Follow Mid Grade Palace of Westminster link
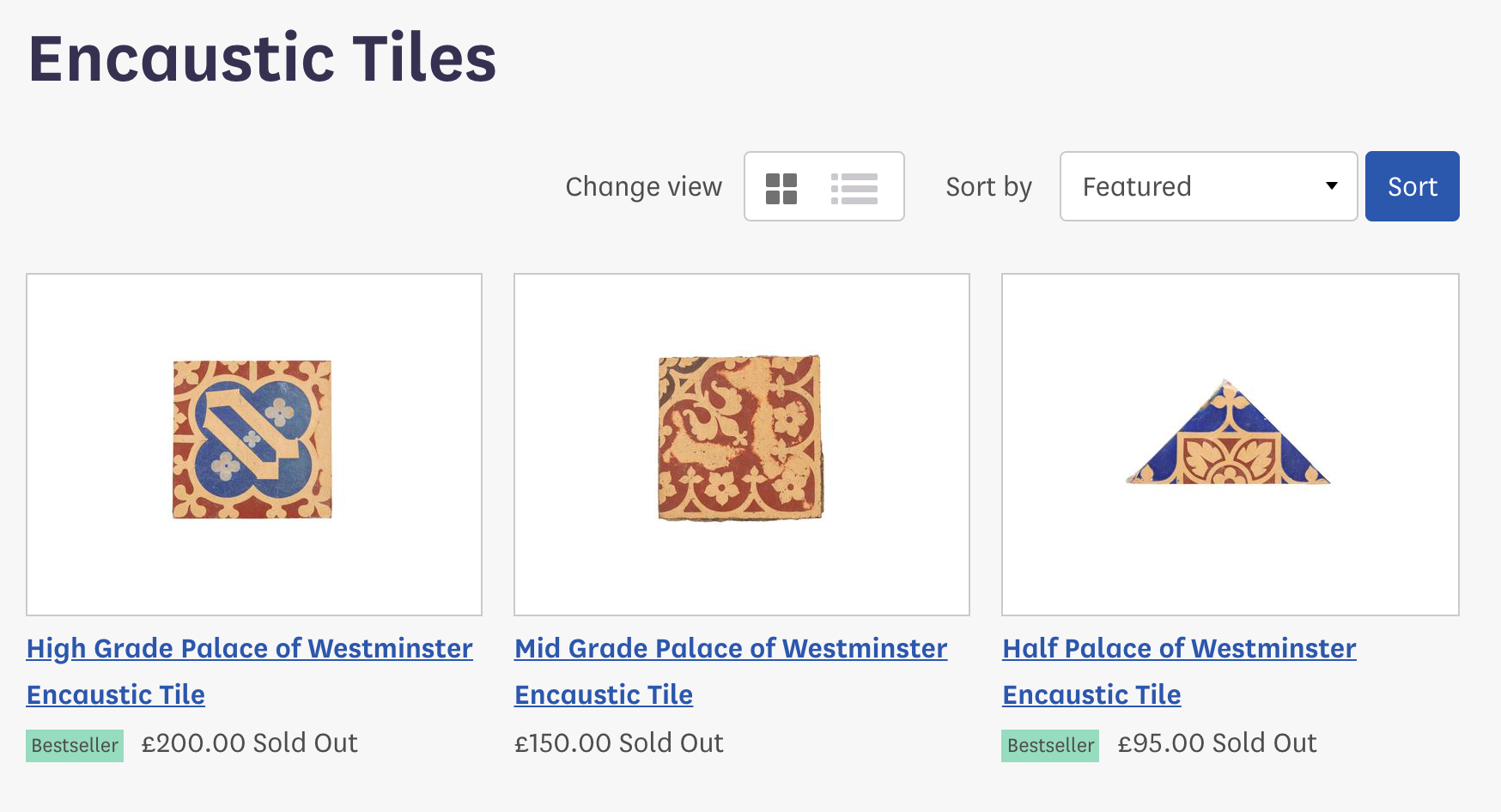This screenshot has width=1501, height=812. tap(730, 649)
